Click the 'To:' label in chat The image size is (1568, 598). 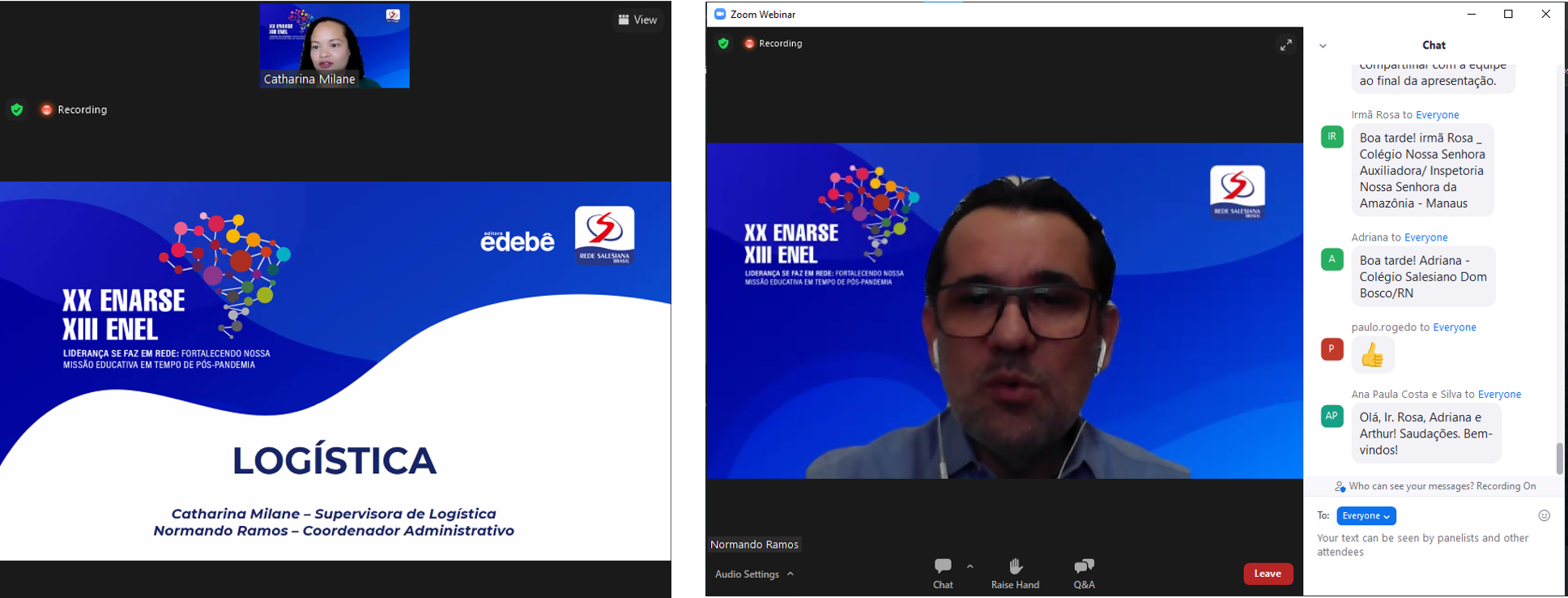(x=1323, y=515)
